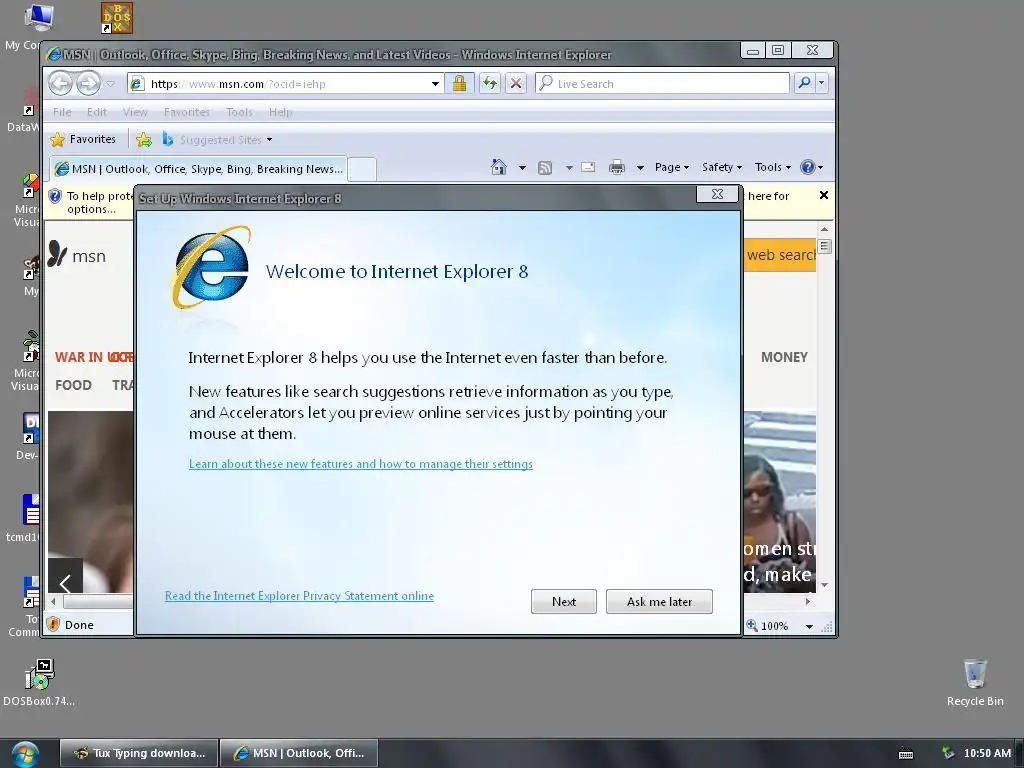This screenshot has height=768, width=1024.
Task: Close the yellow information bar
Action: coord(824,195)
